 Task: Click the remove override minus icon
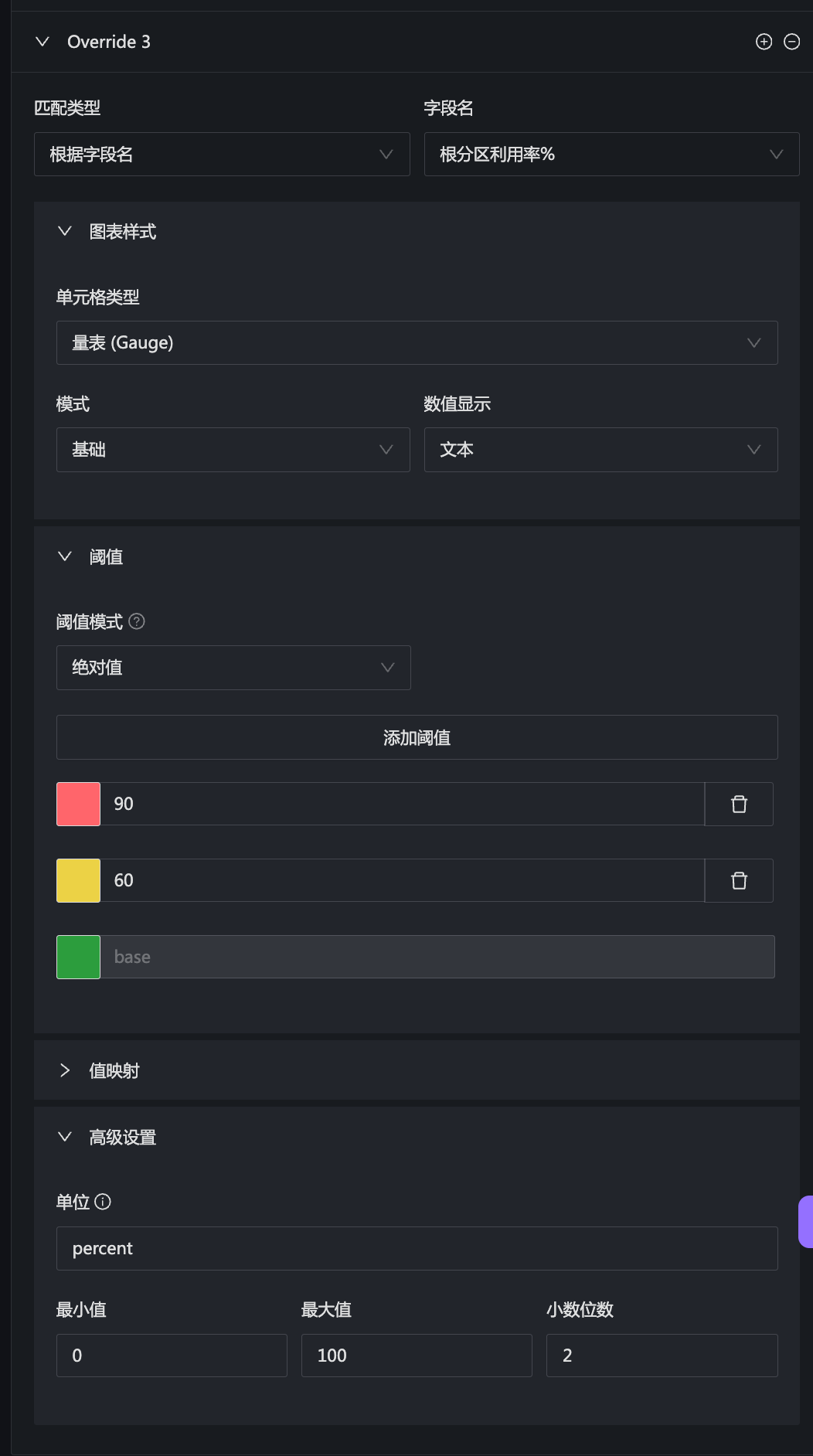click(791, 42)
